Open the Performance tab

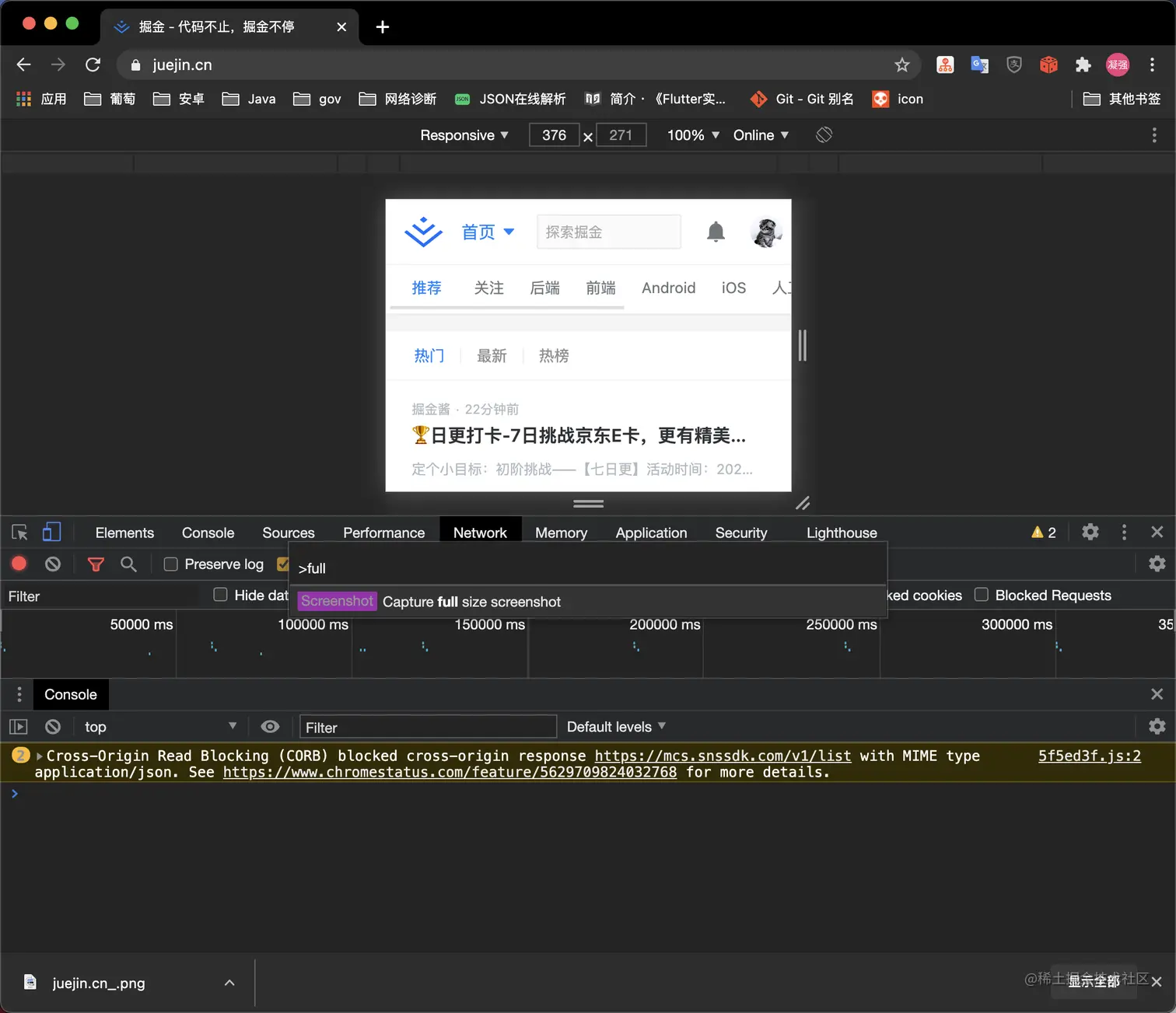[384, 533]
